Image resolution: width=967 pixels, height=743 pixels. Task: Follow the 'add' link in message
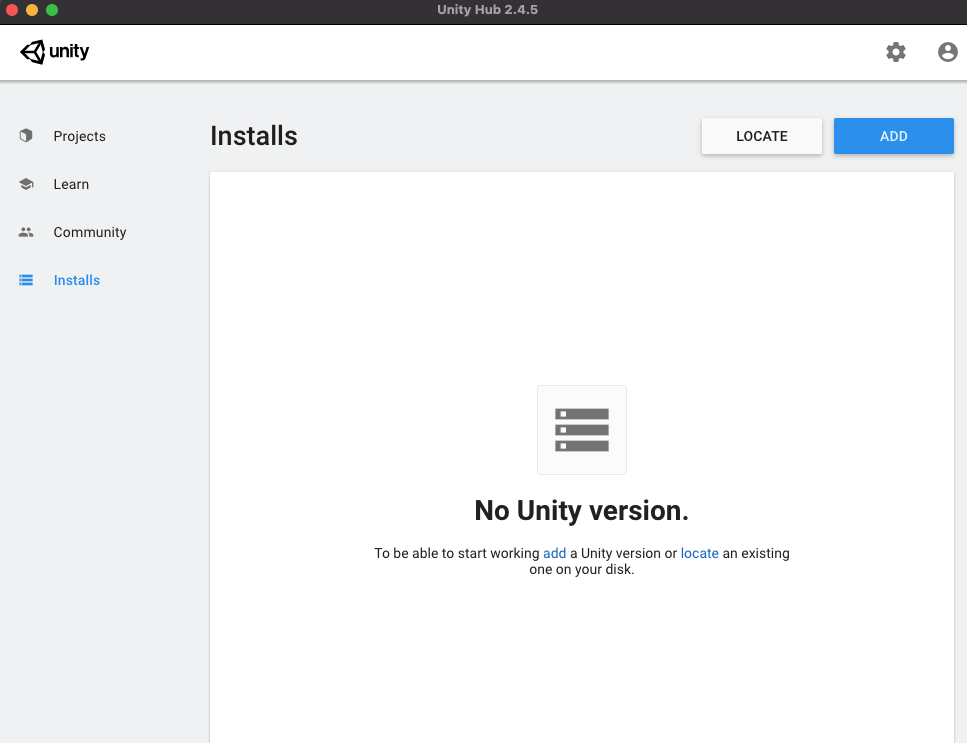click(554, 553)
